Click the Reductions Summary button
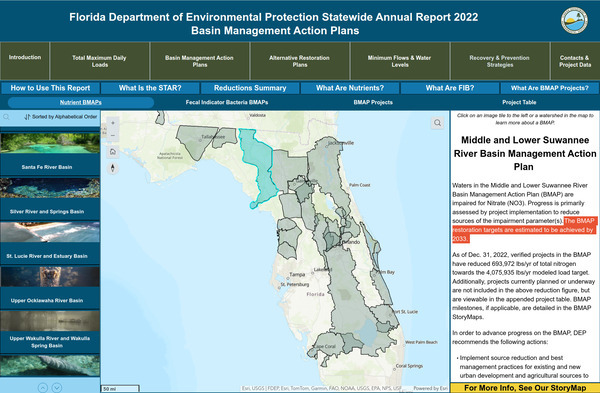The image size is (600, 393). [x=250, y=88]
